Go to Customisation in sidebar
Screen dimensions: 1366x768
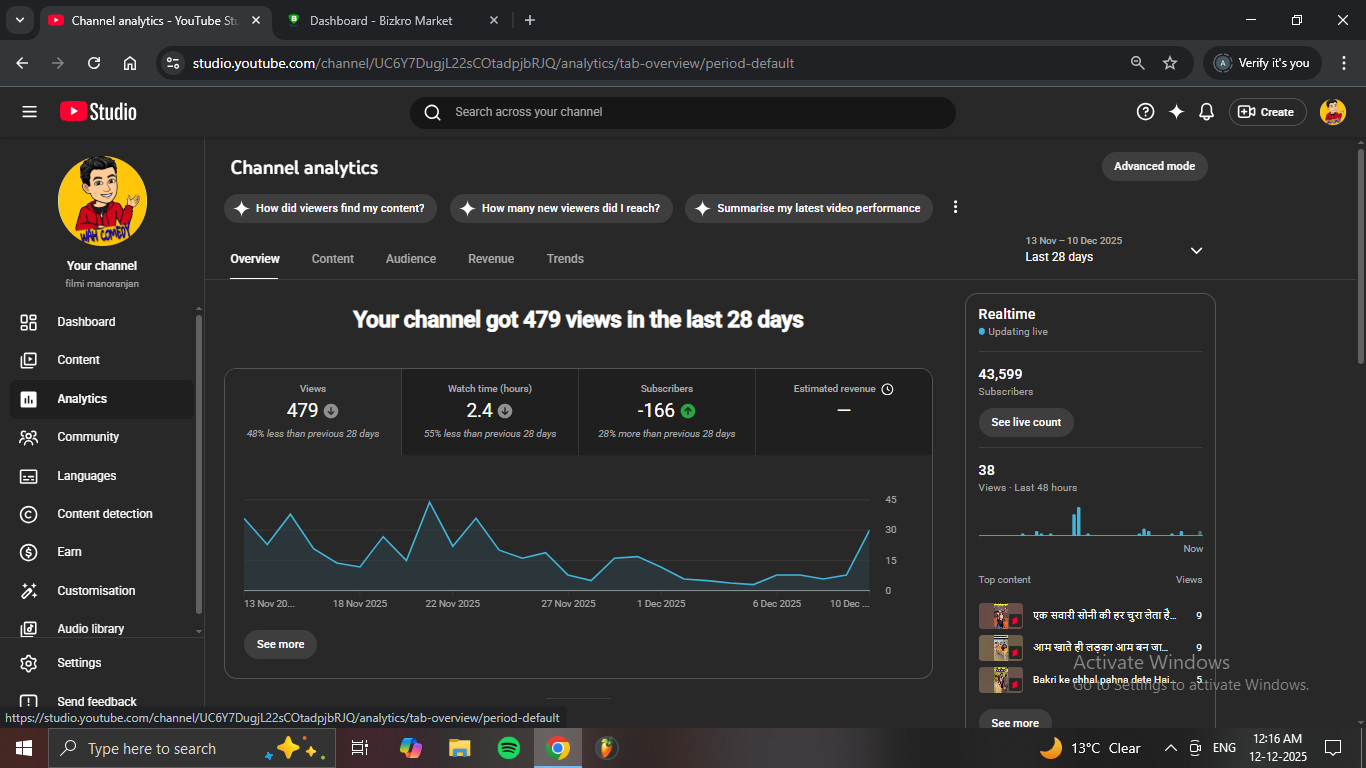[96, 591]
